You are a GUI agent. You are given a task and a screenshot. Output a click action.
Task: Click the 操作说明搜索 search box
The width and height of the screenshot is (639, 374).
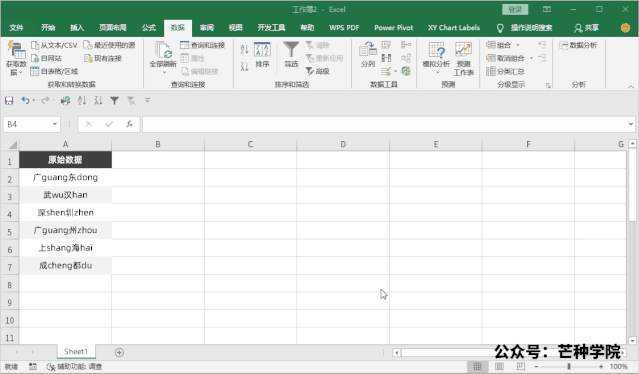(x=531, y=28)
